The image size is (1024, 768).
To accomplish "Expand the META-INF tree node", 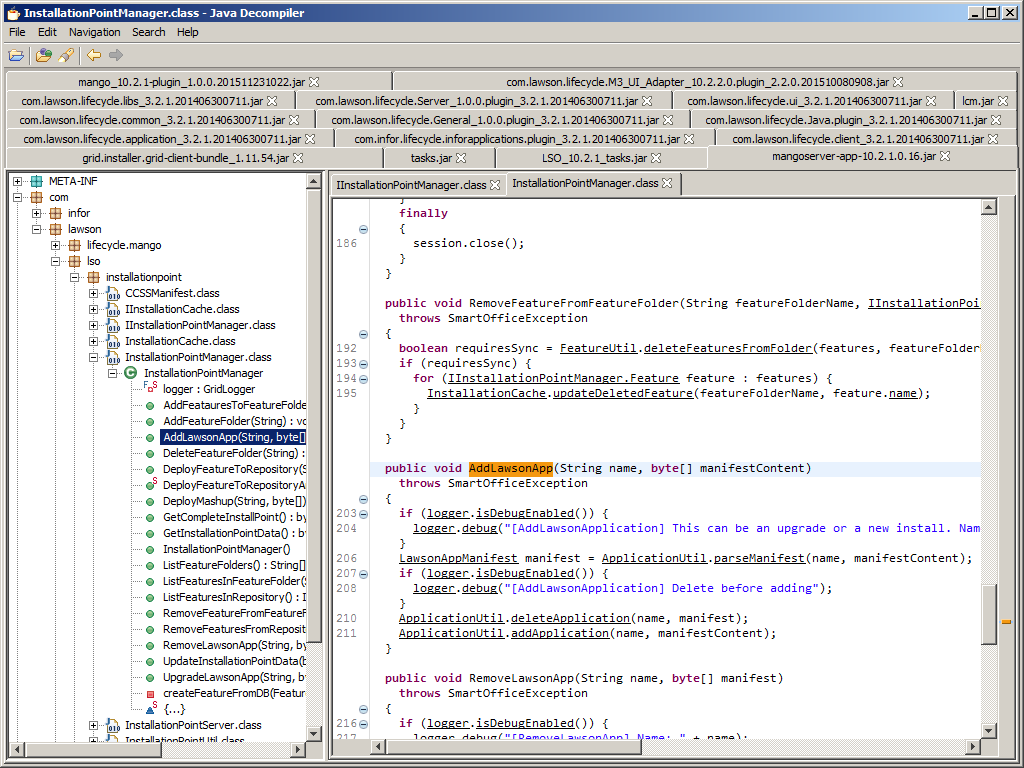I will click(x=19, y=181).
